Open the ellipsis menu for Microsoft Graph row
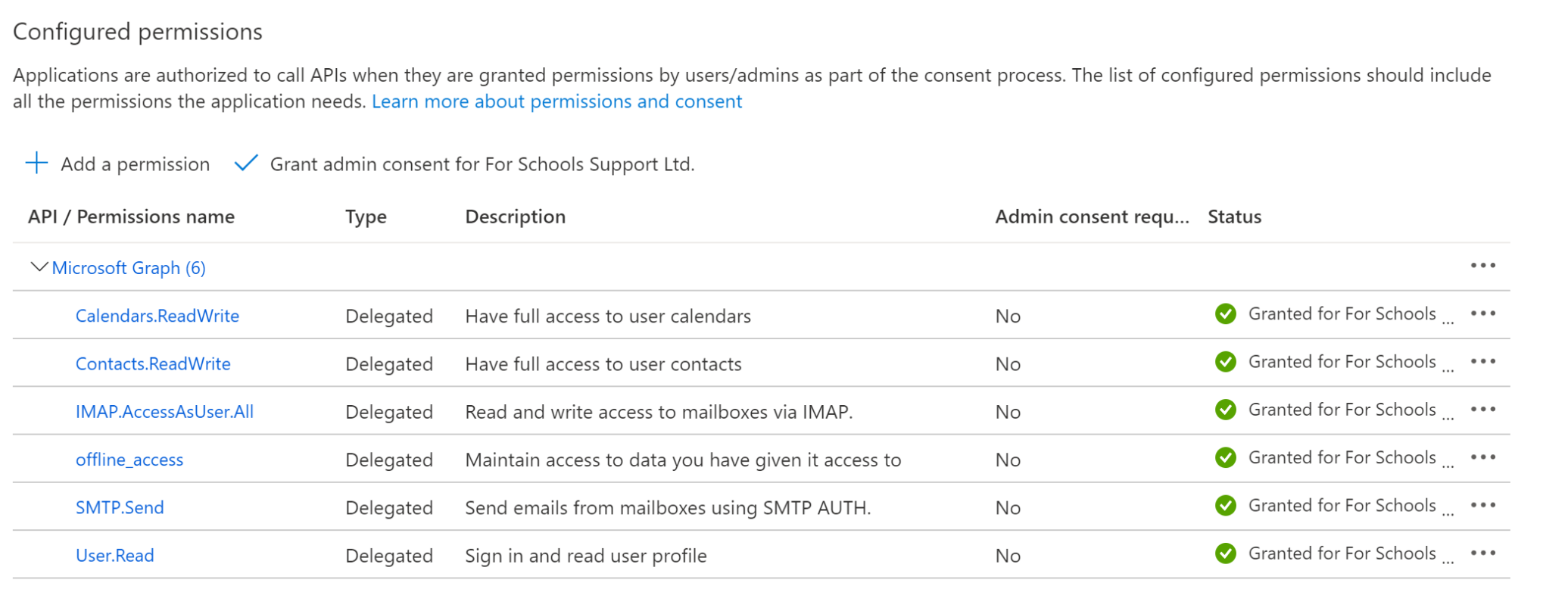 (1482, 266)
